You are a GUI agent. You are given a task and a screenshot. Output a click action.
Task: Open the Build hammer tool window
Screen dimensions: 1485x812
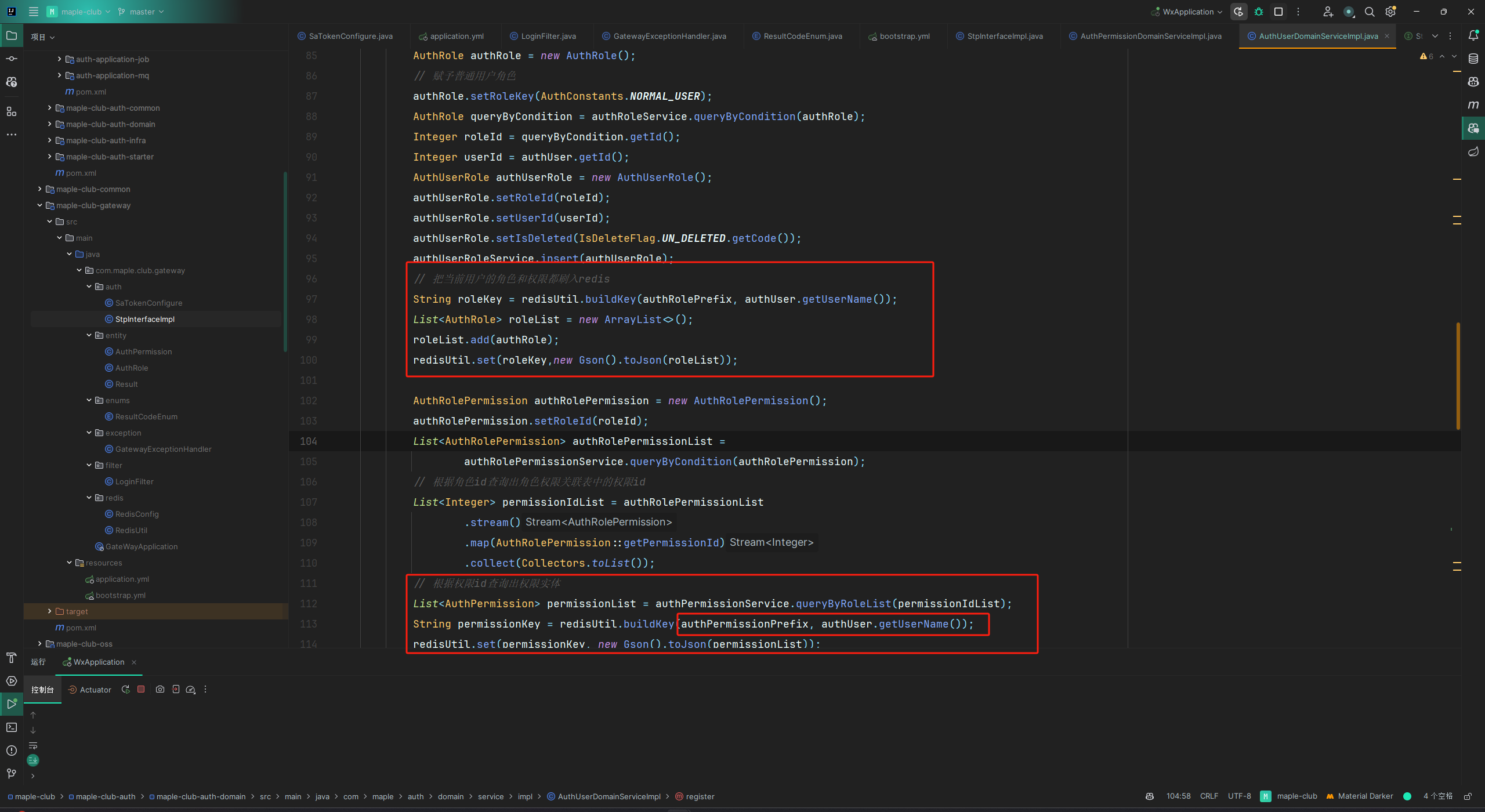12,658
